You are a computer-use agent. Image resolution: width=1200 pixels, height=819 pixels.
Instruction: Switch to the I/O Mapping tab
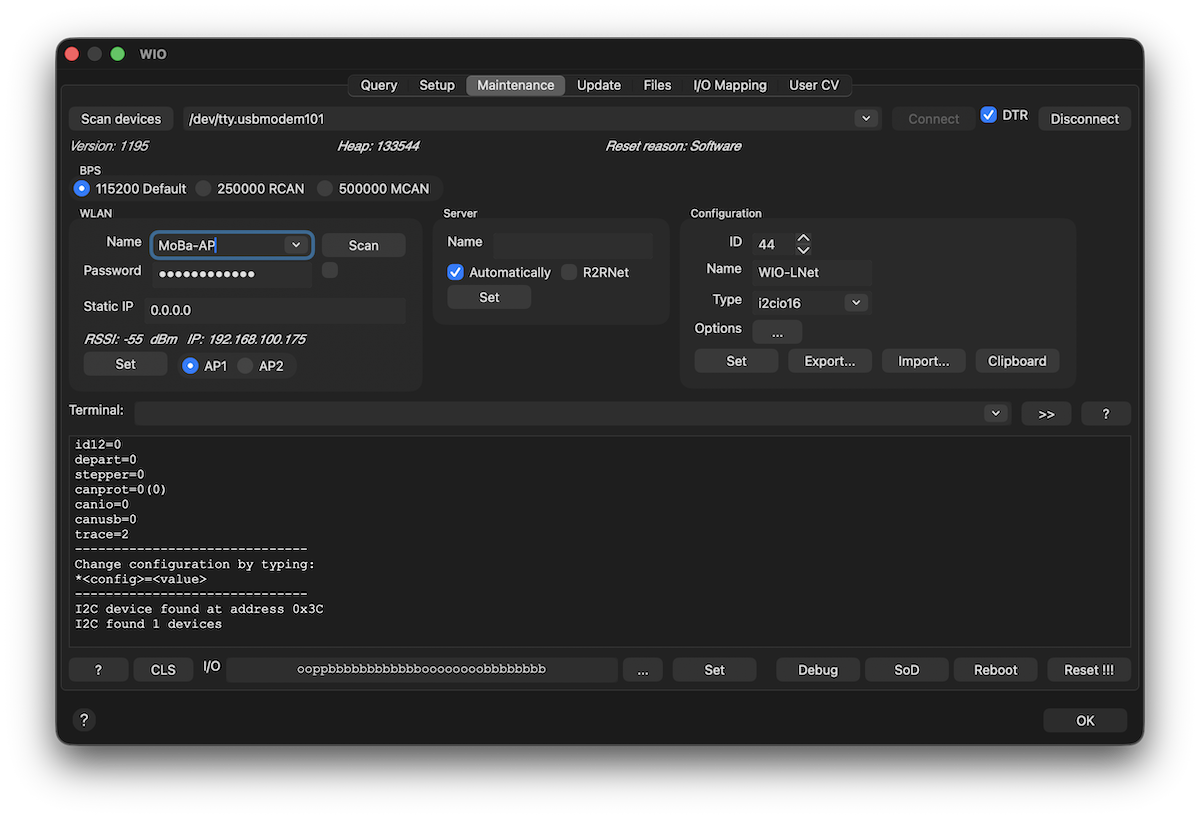tap(729, 85)
